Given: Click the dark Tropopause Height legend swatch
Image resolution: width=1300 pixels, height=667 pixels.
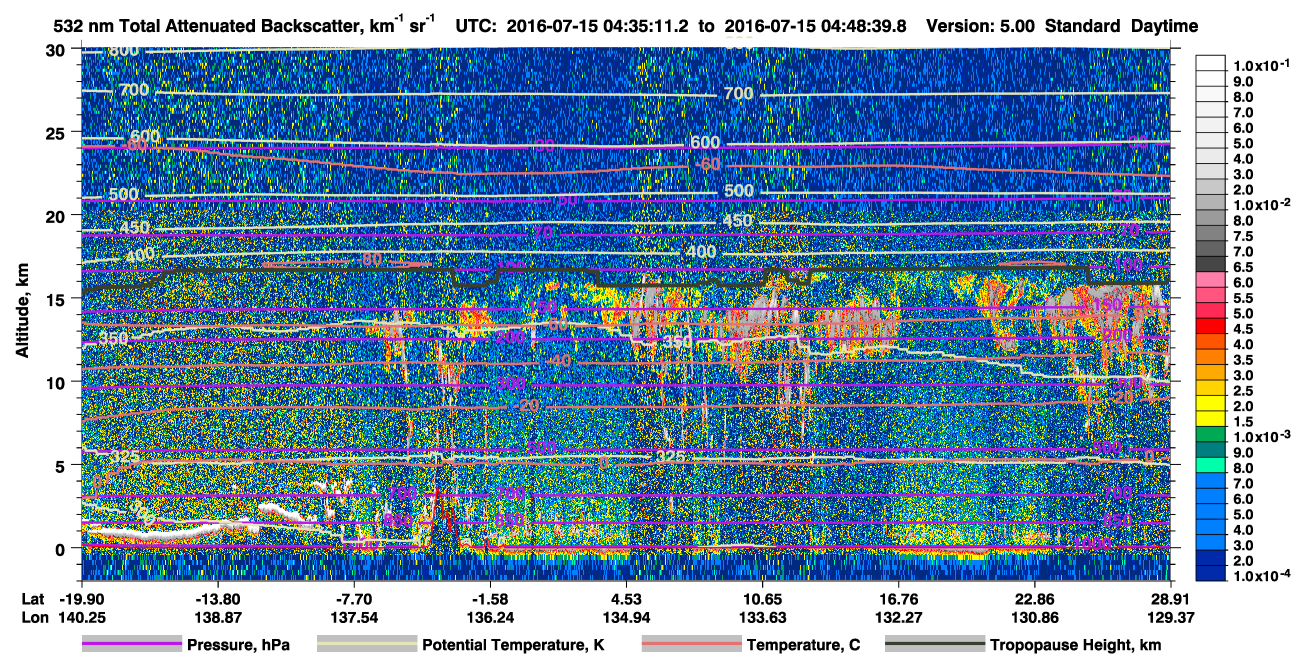Looking at the screenshot, I should point(934,645).
